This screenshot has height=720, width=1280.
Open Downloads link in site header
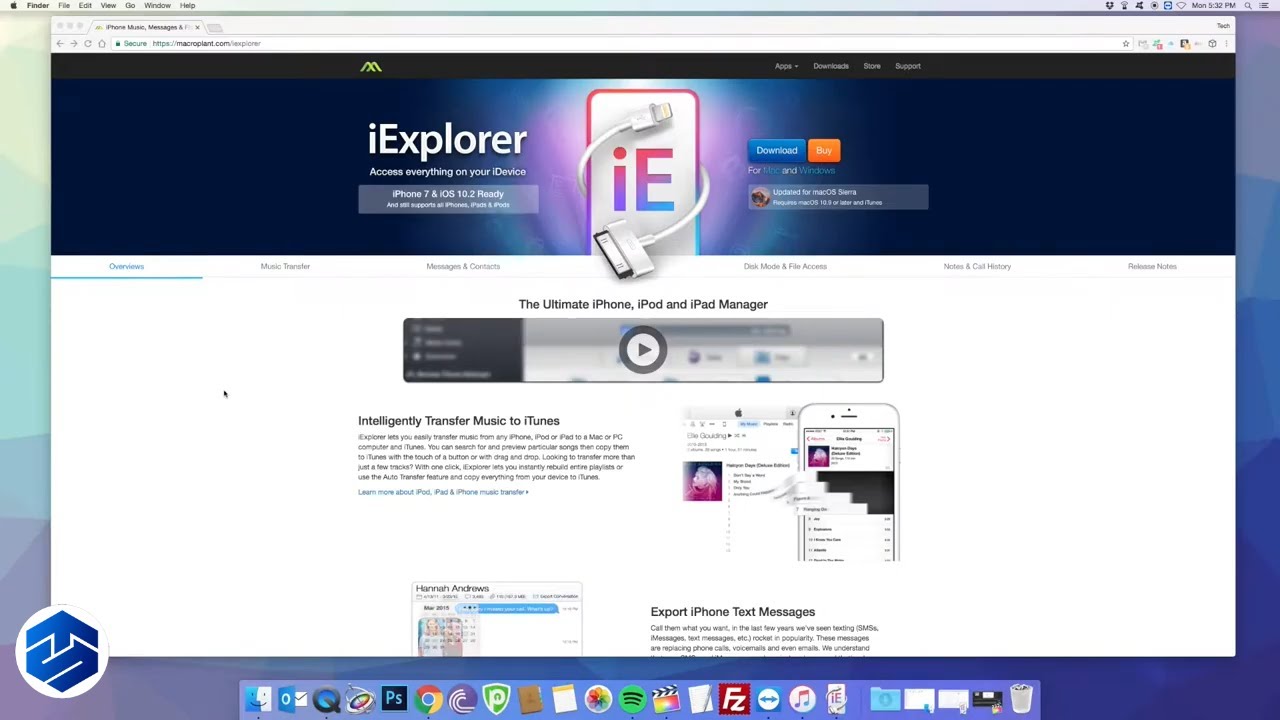tap(831, 66)
